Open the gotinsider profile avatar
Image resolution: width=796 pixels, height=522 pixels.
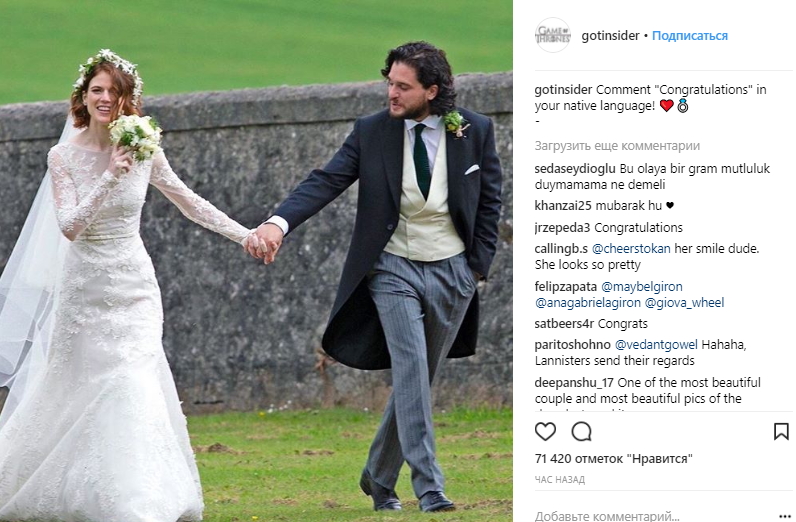pos(553,36)
